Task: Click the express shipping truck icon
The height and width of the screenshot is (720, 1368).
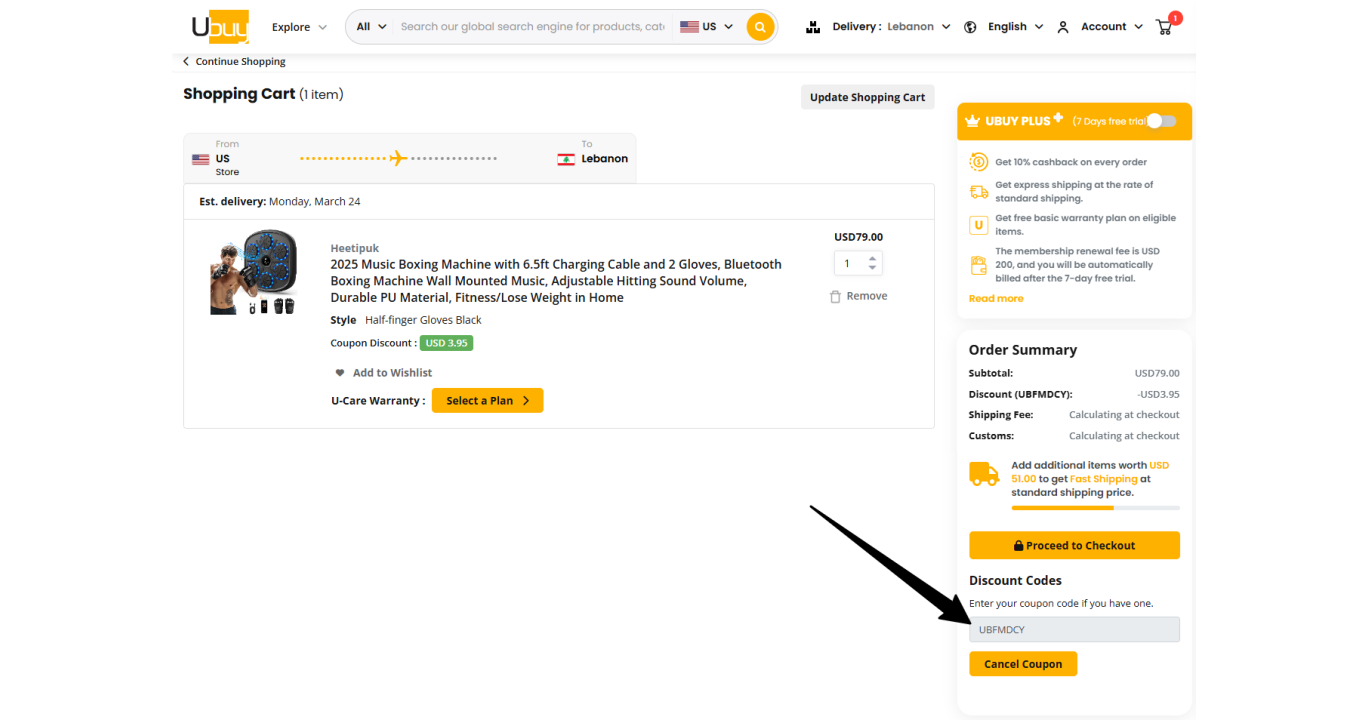Action: click(978, 191)
